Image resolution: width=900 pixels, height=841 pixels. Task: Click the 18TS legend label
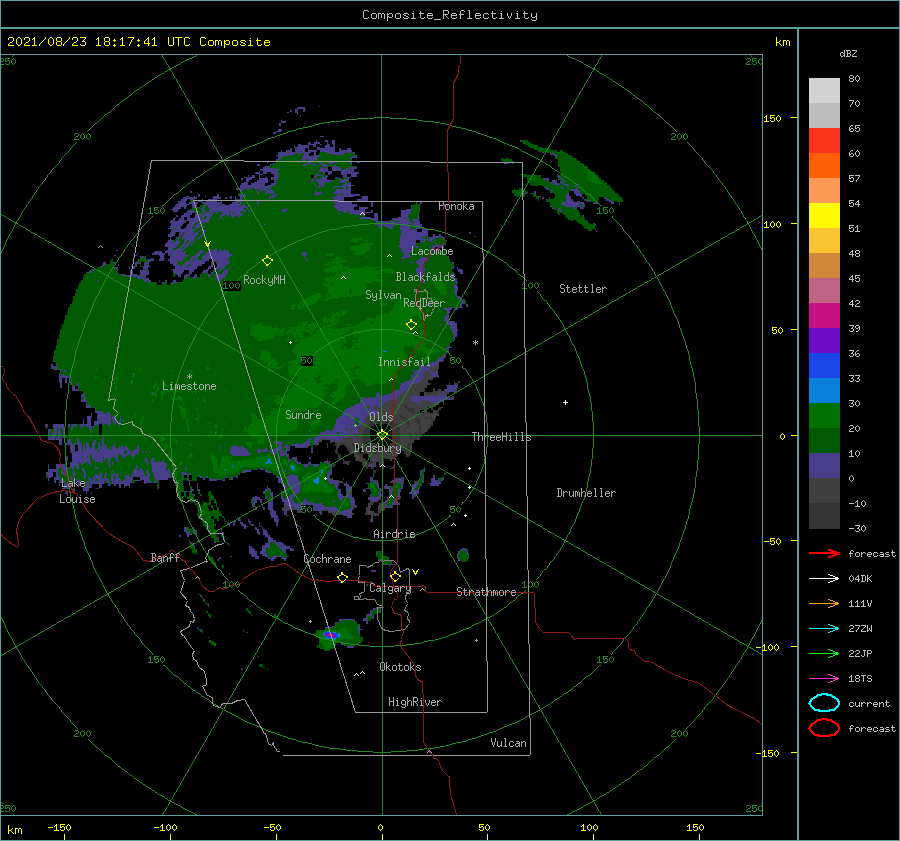tap(860, 679)
